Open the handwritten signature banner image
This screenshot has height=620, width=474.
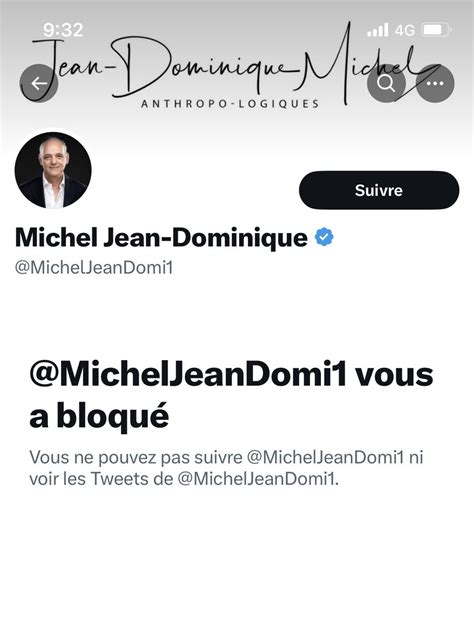pyautogui.click(x=237, y=67)
